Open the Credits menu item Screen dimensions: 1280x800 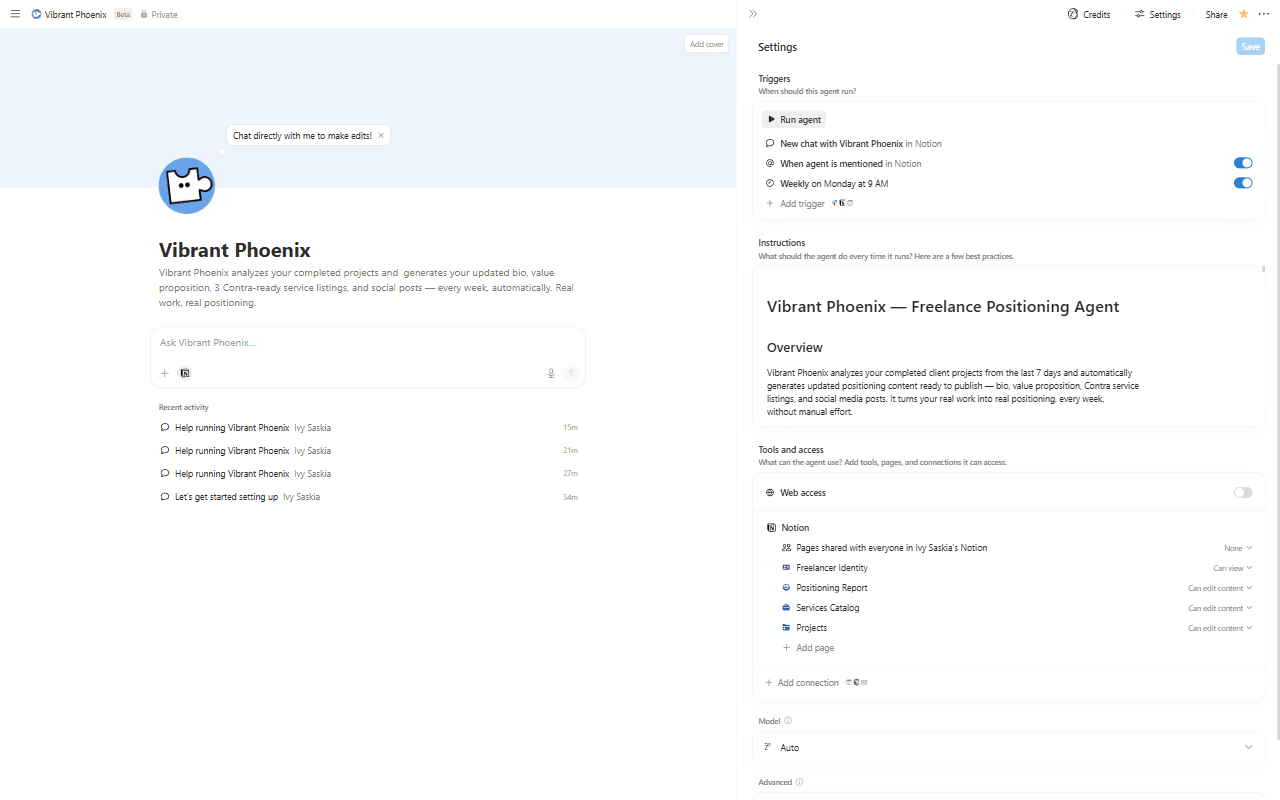1089,14
